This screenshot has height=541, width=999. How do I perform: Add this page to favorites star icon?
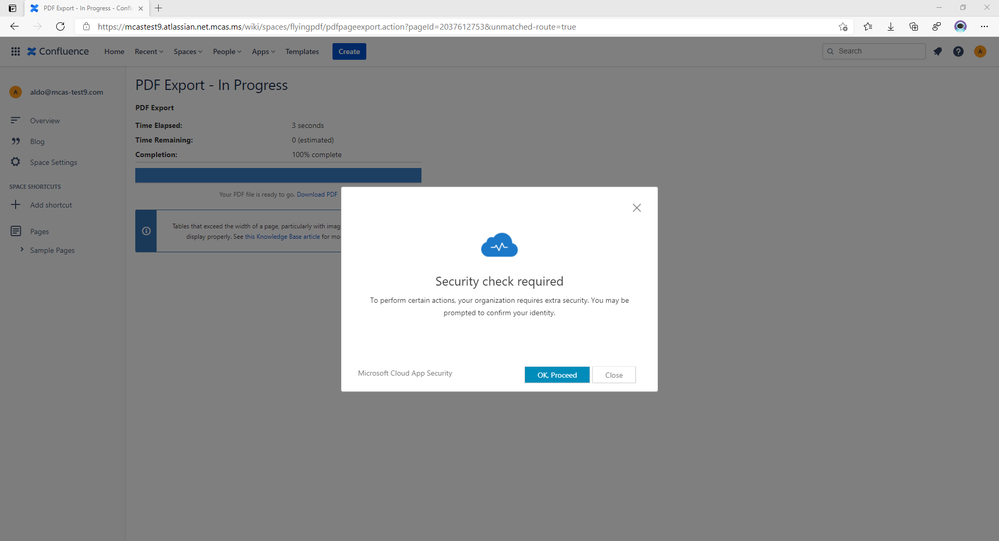point(843,27)
